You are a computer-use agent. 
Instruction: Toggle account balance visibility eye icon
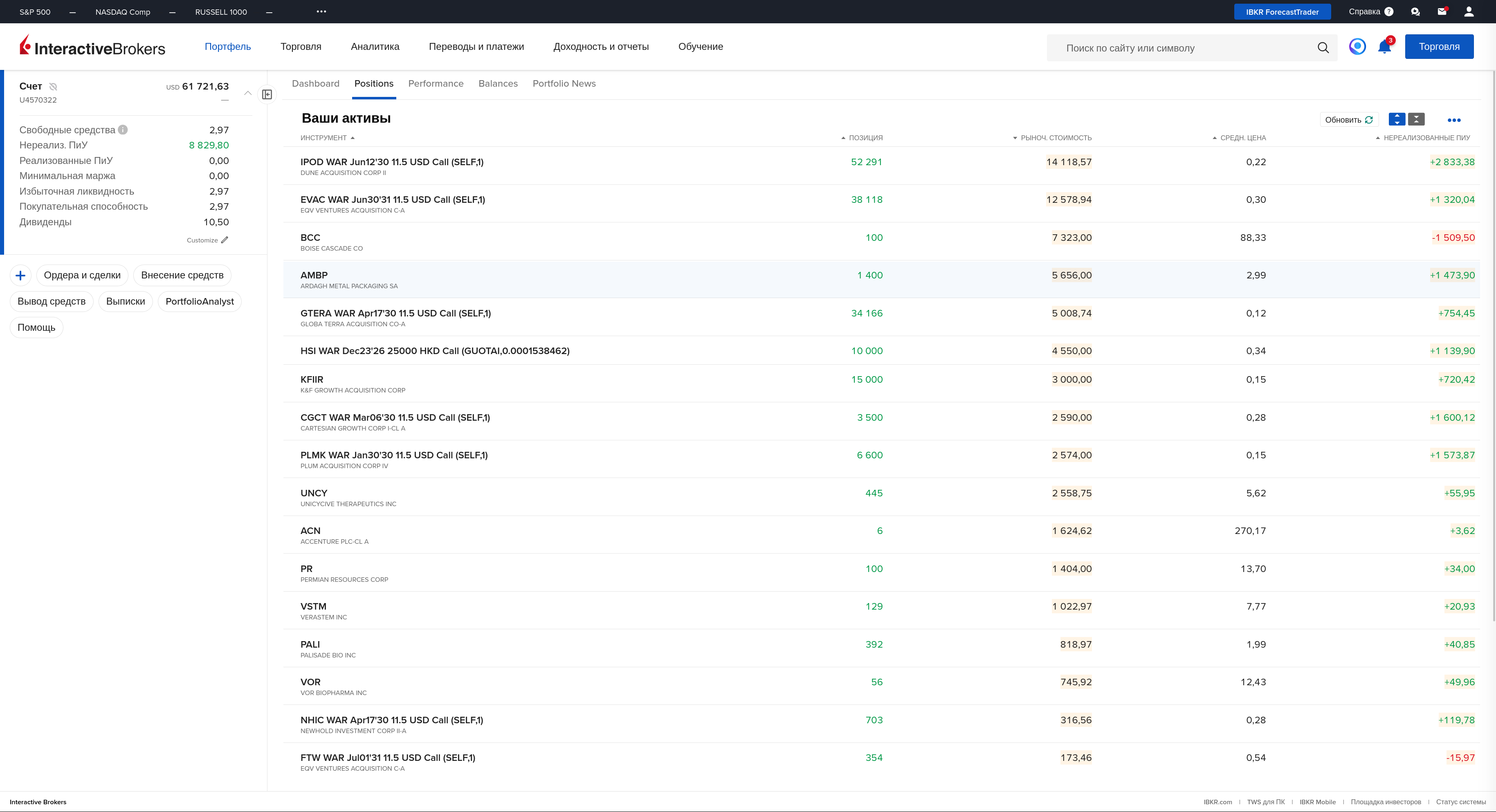click(53, 87)
